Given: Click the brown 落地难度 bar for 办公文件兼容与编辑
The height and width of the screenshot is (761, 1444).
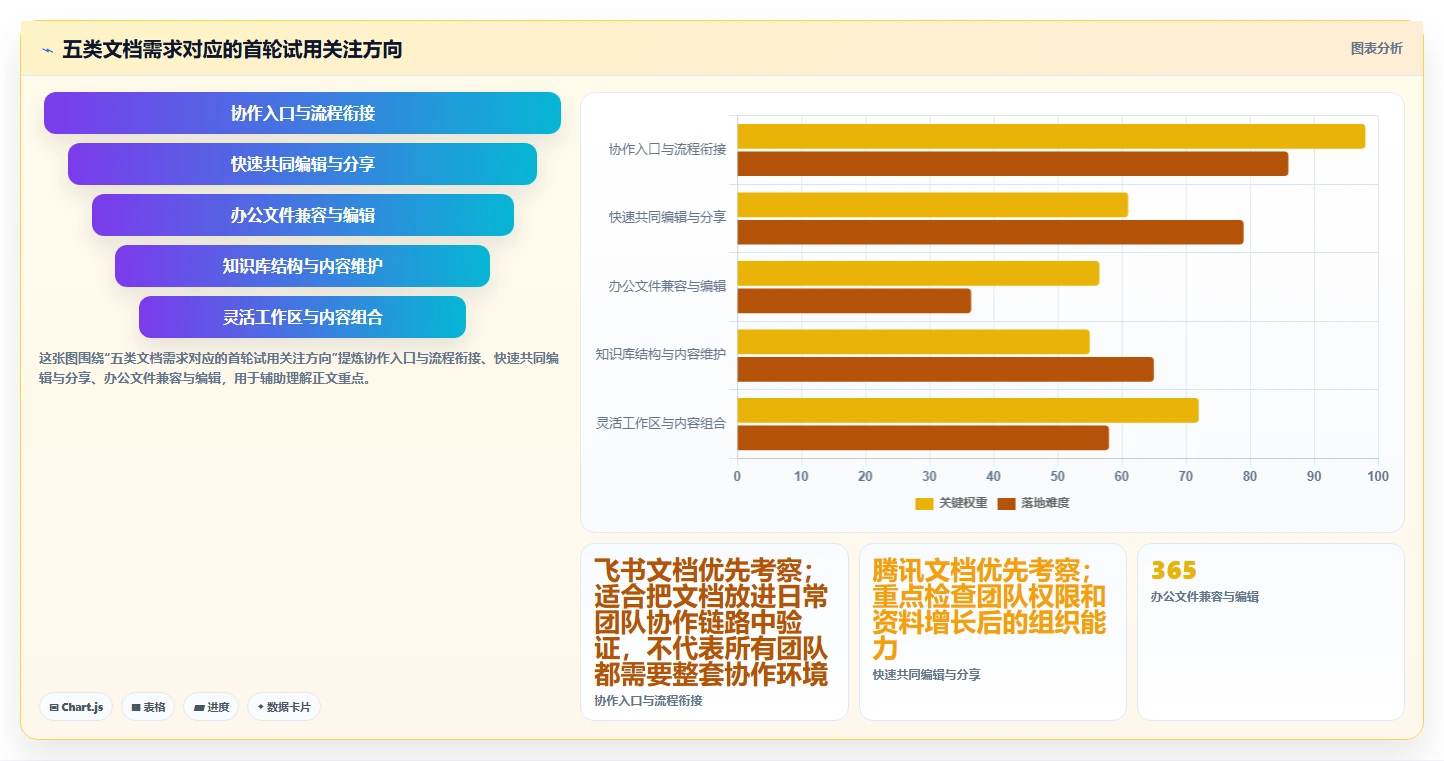Looking at the screenshot, I should click(854, 301).
